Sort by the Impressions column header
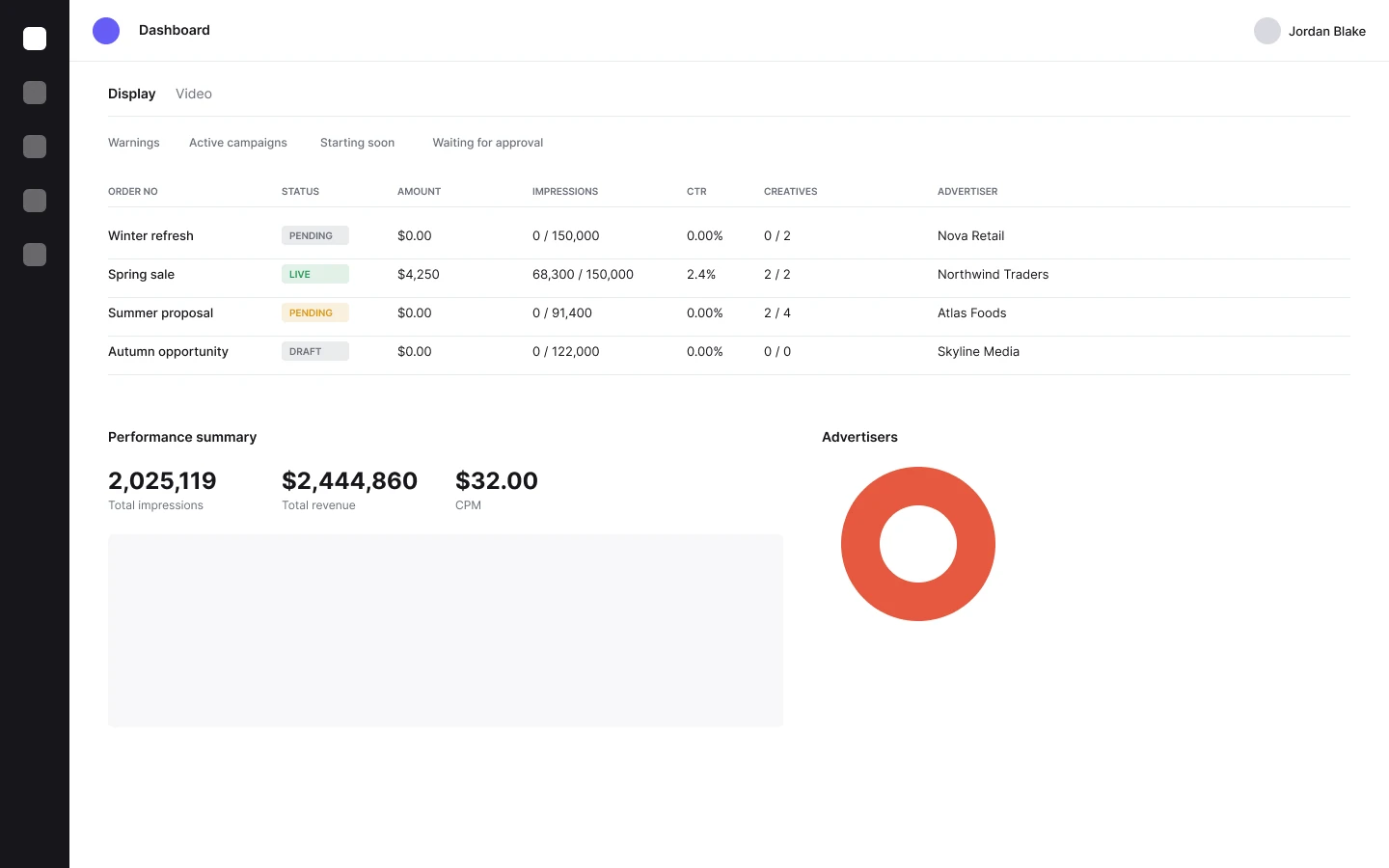The height and width of the screenshot is (868, 1389). pyautogui.click(x=565, y=191)
